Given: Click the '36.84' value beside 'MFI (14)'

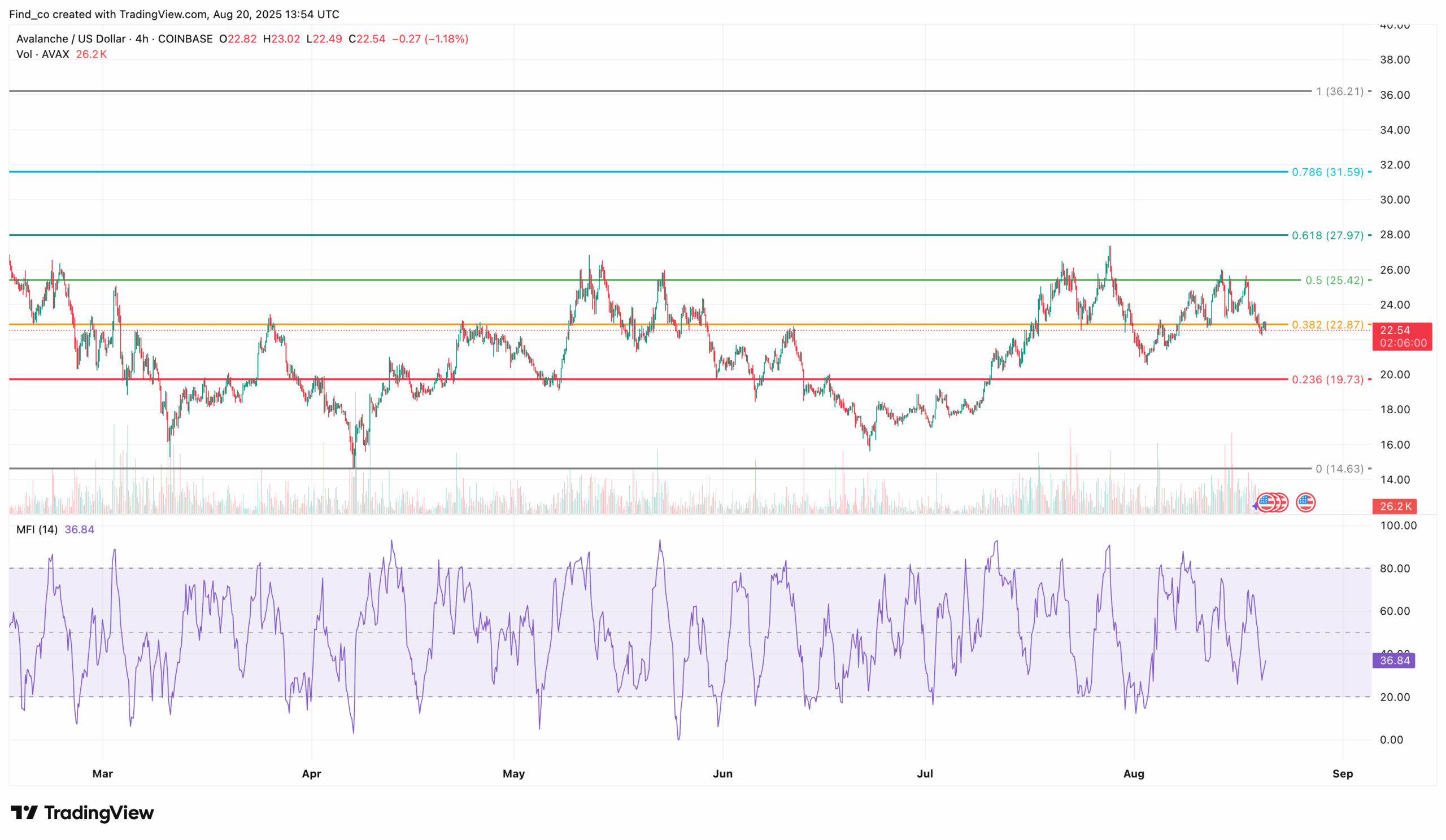Looking at the screenshot, I should point(79,530).
